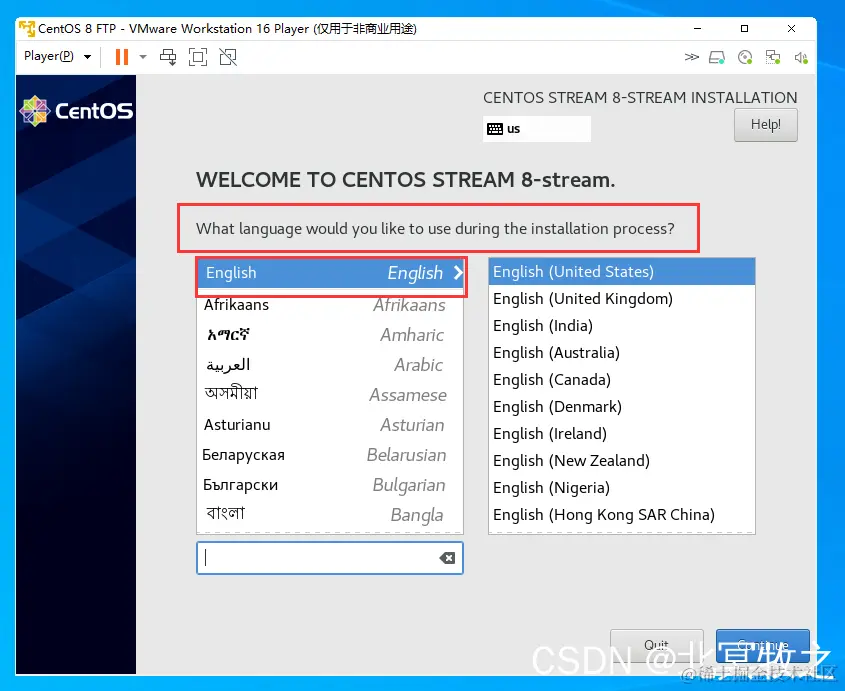
Task: Pause the virtual machine with orange pause icon
Action: click(x=122, y=57)
